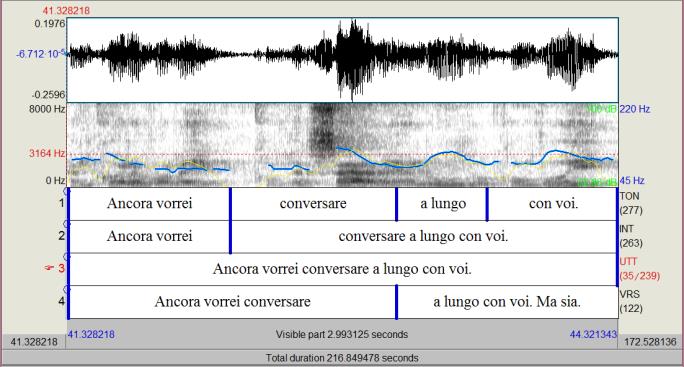
Task: Click tier 2 boundary after 'Ancora vorrei'
Action: (230, 237)
